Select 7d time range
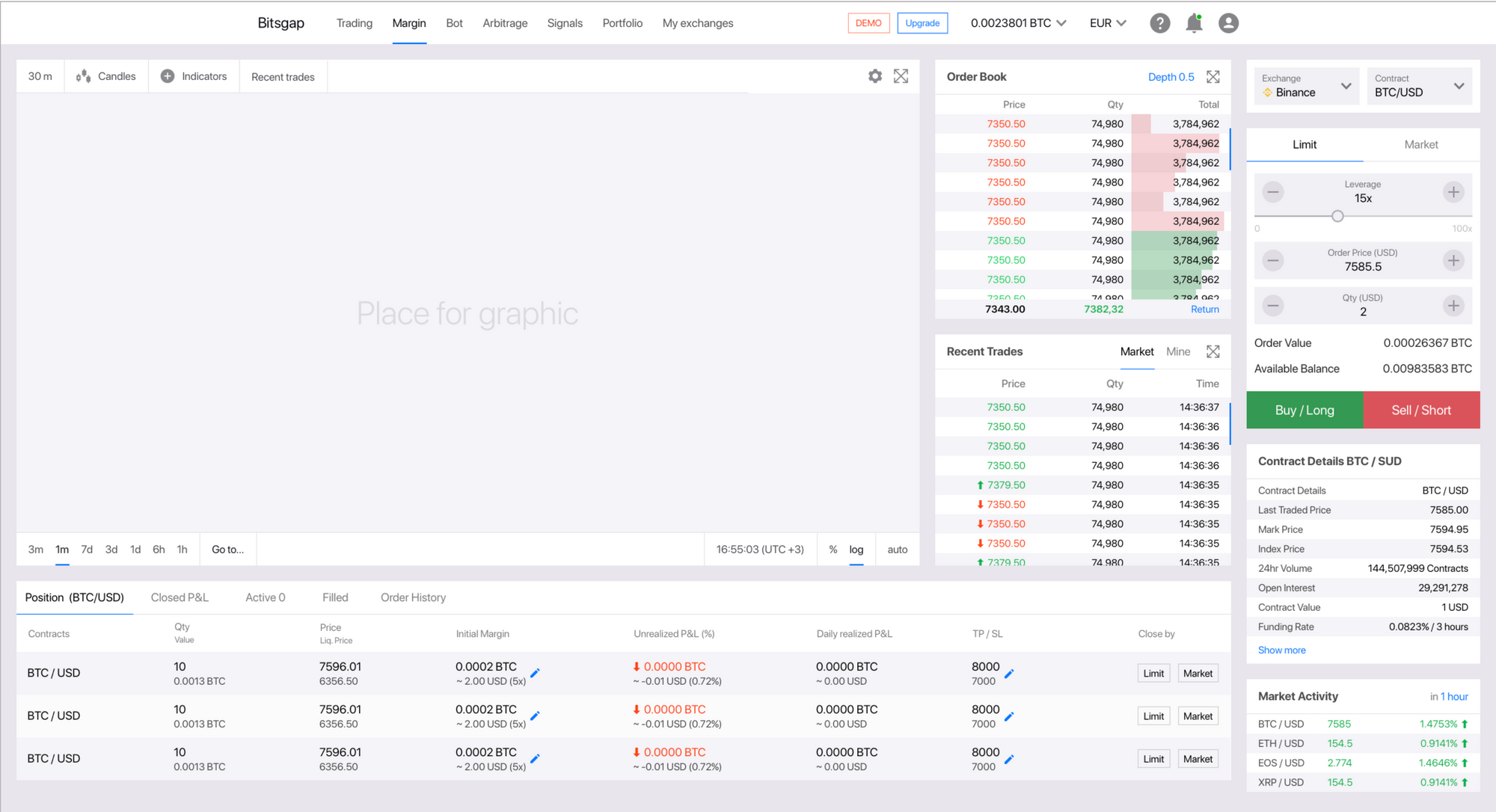The image size is (1496, 812). click(x=87, y=550)
